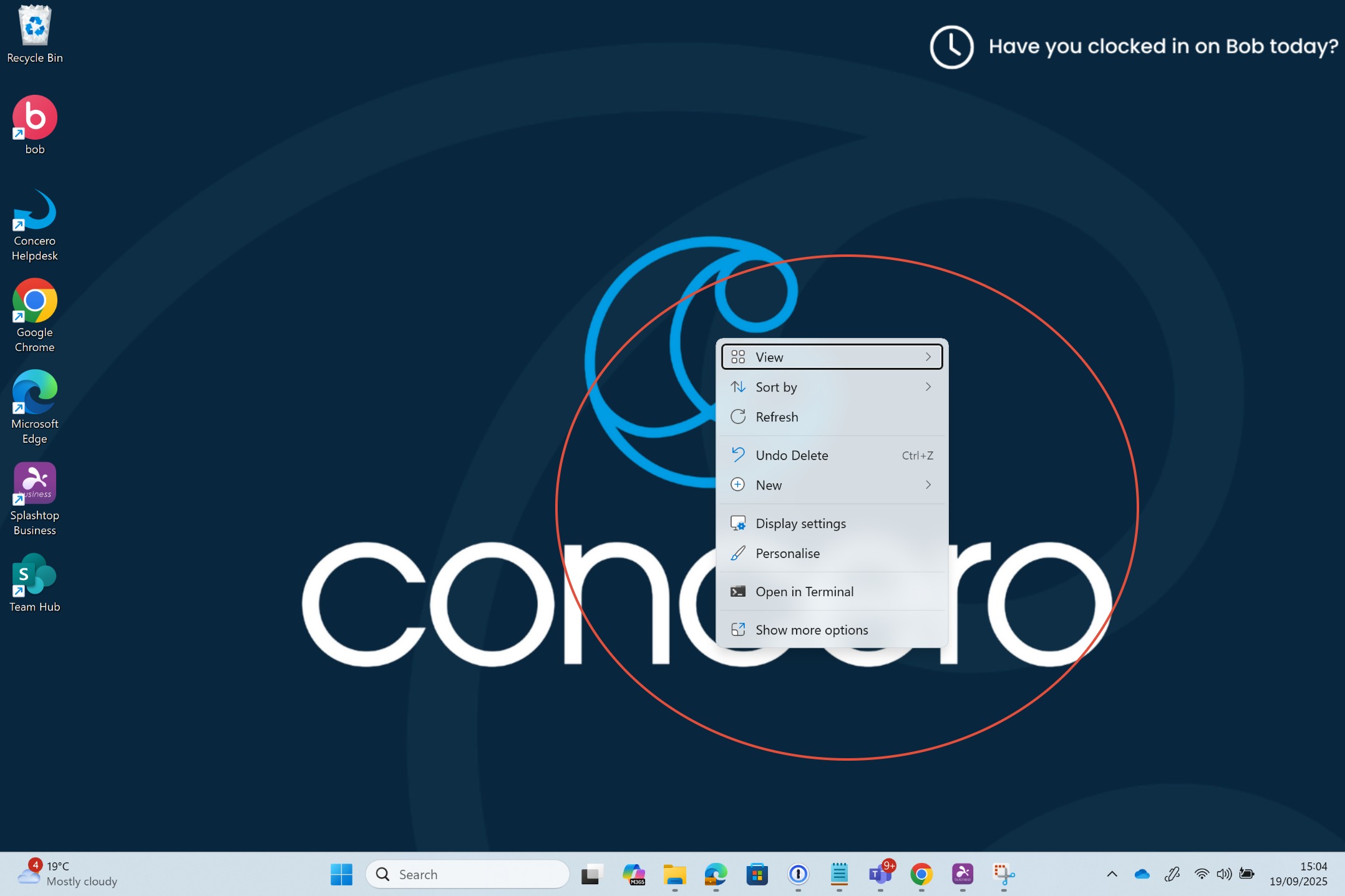This screenshot has width=1345, height=896.
Task: Expand the View submenu
Action: (x=832, y=357)
